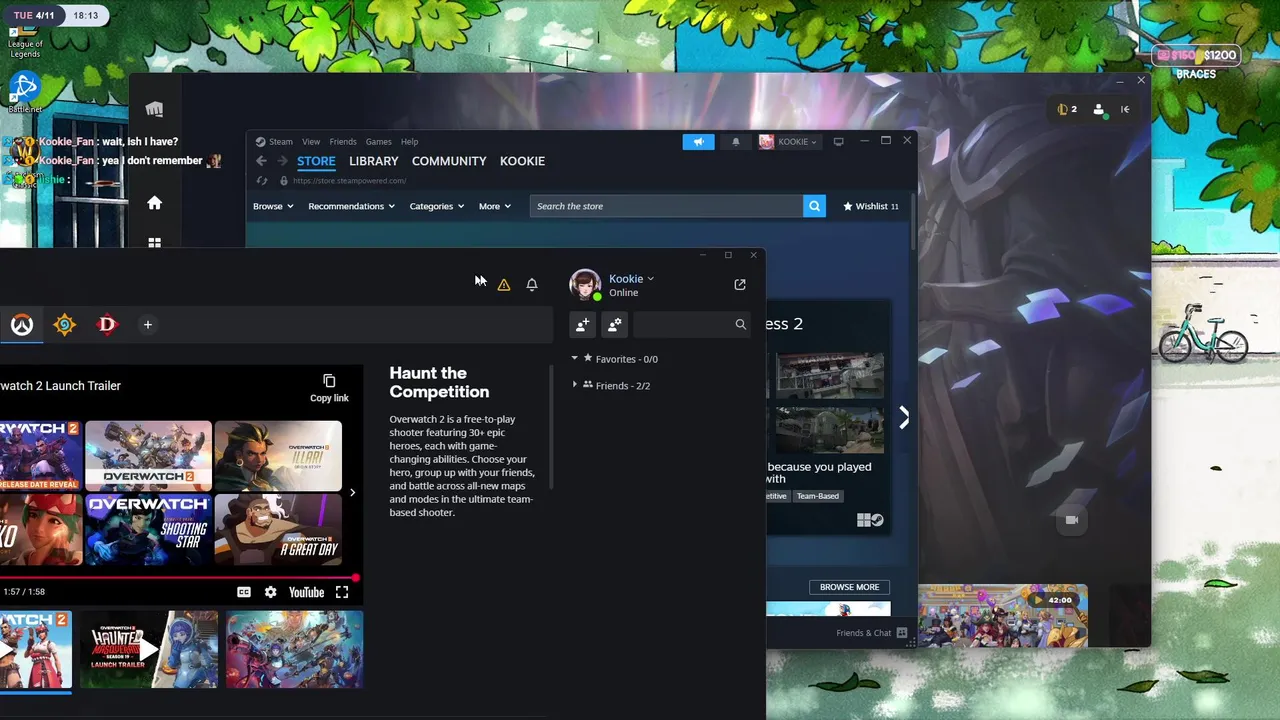Expand the Browse dropdown in Steam store

(x=273, y=206)
